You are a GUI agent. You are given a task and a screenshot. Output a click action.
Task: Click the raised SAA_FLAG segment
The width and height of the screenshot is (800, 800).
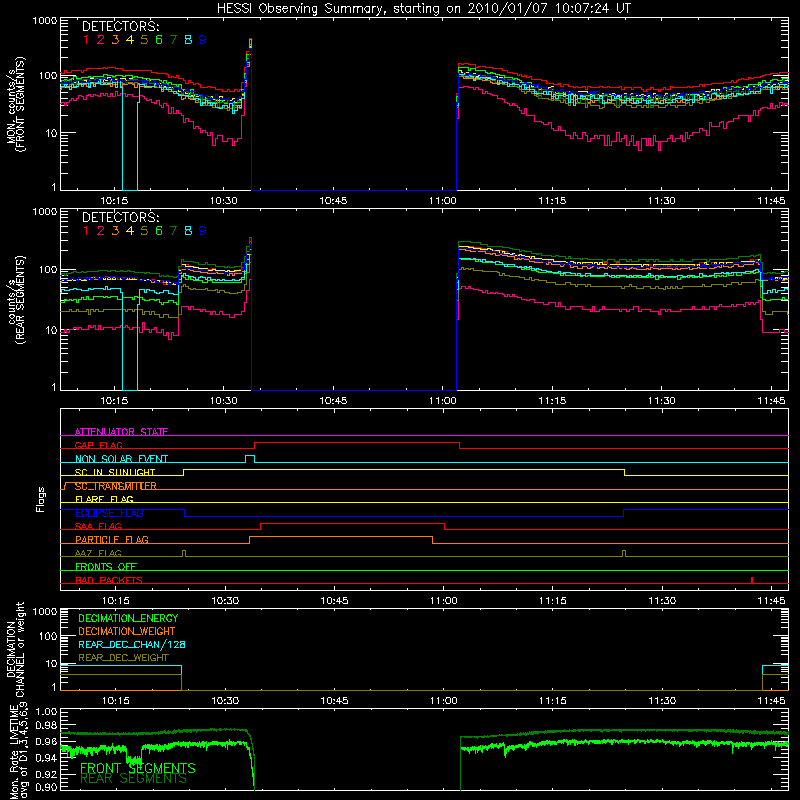[x=353, y=523]
